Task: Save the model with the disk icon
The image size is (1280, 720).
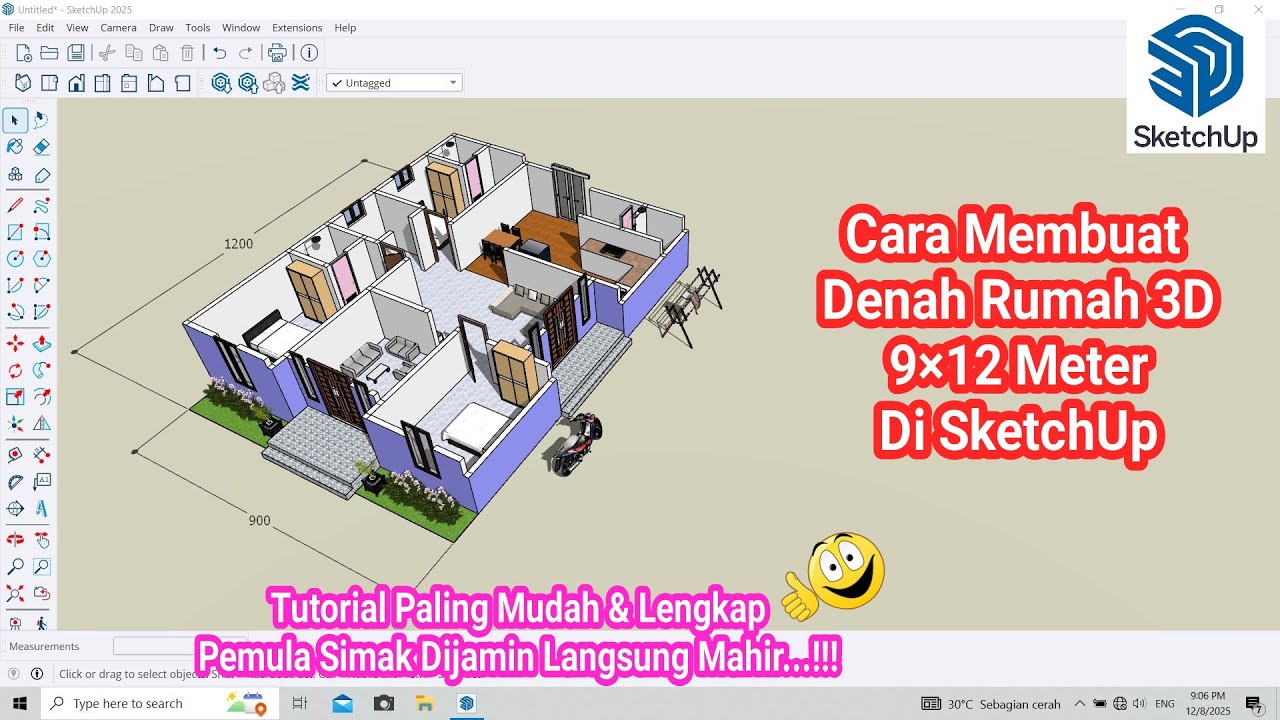Action: pos(76,53)
